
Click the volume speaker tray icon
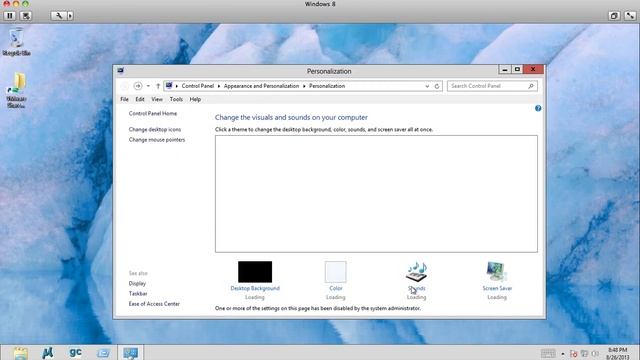click(595, 354)
